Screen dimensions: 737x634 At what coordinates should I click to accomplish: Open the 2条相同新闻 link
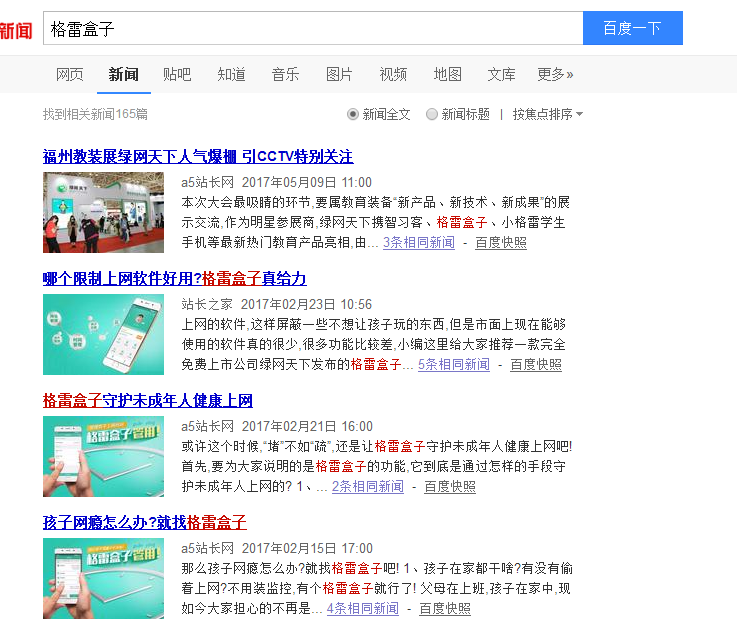pos(368,486)
